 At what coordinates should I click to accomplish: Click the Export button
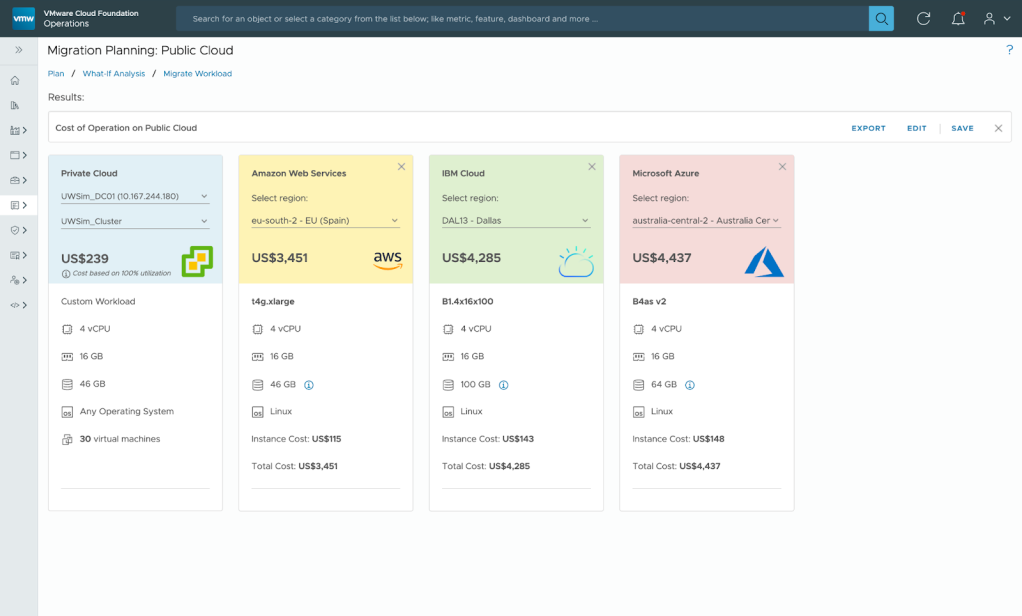tap(868, 128)
